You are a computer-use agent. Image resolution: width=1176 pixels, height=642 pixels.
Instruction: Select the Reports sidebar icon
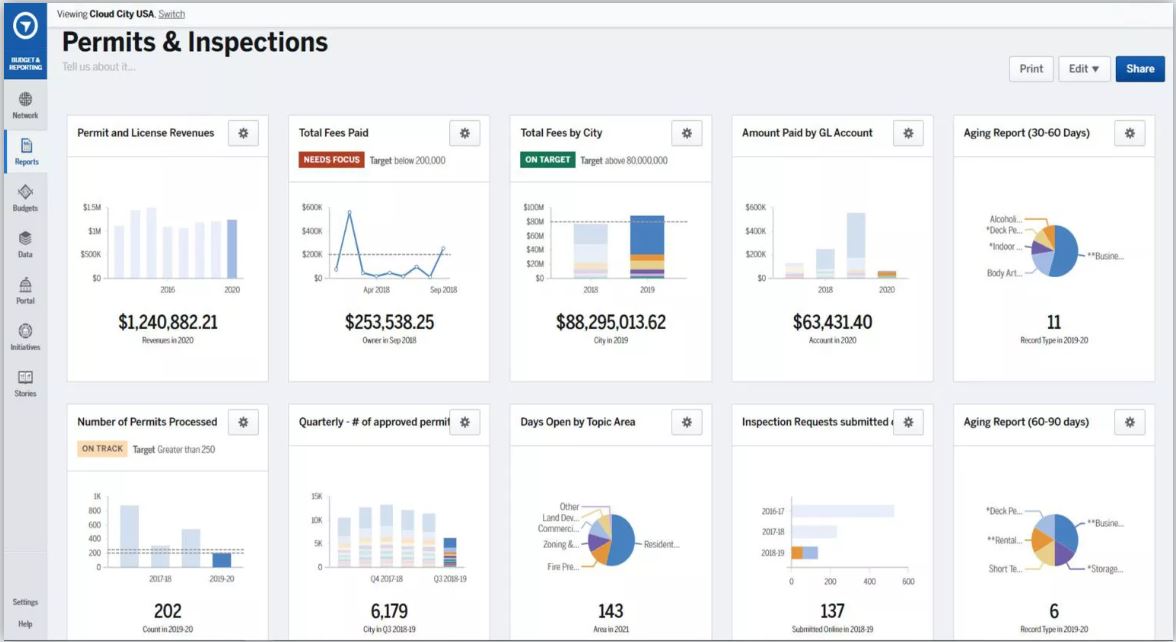(26, 151)
